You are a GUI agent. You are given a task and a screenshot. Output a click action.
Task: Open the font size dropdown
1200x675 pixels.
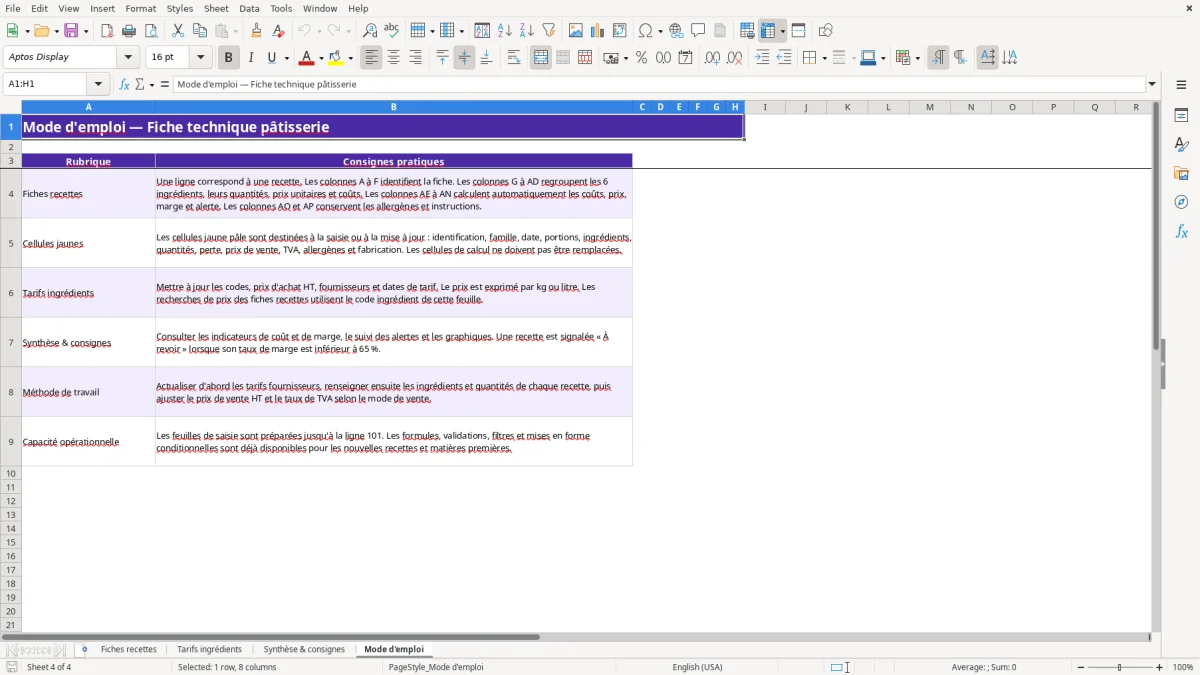200,58
